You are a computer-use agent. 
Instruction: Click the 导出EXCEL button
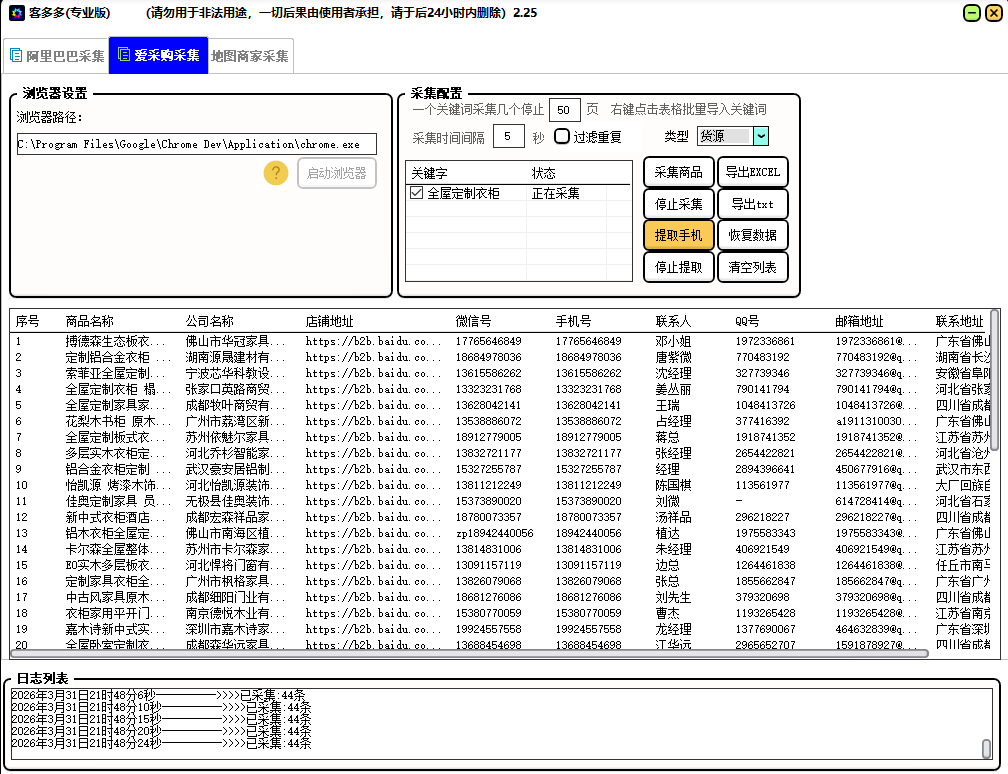click(x=753, y=172)
